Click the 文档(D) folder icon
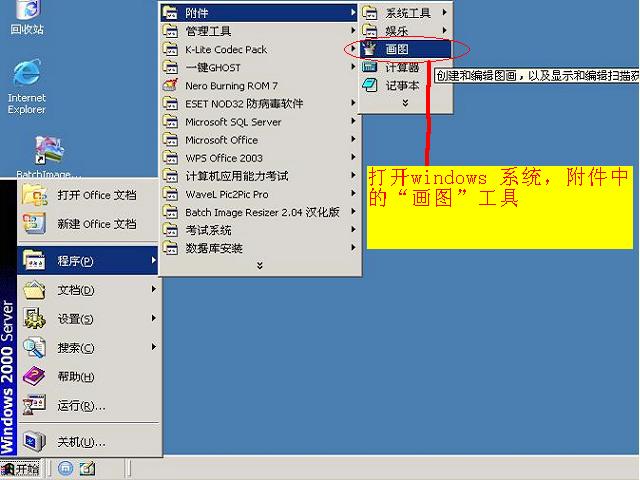This screenshot has width=640, height=480. click(34, 290)
